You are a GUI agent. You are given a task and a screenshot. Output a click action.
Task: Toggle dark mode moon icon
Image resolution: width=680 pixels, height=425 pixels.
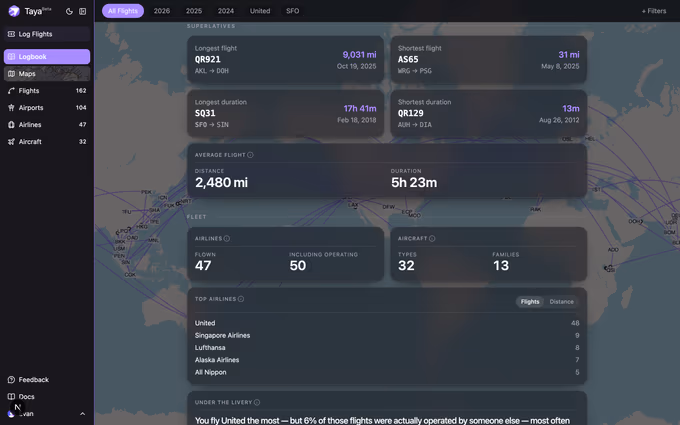69,11
